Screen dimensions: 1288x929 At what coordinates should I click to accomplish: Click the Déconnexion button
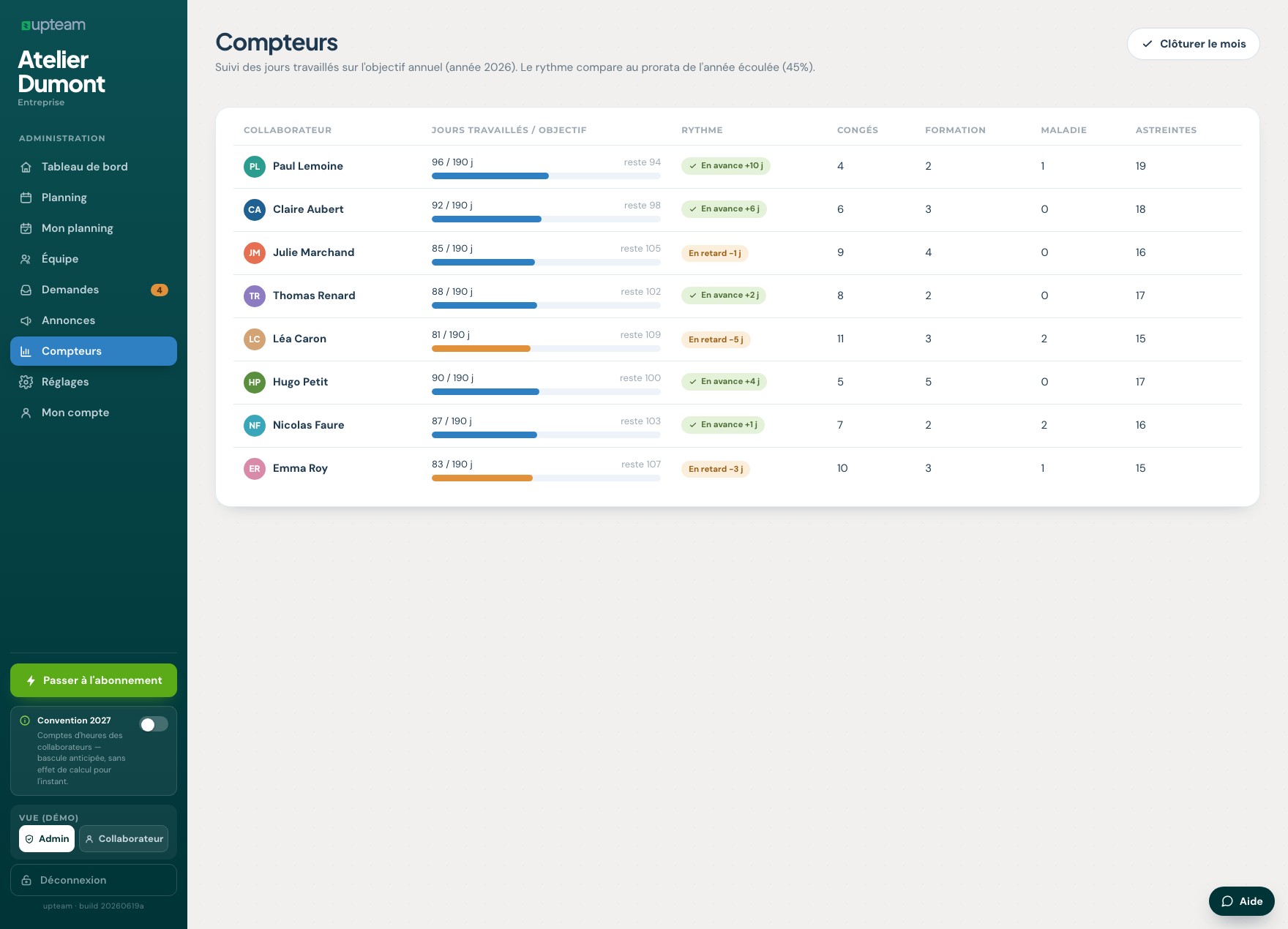pyautogui.click(x=94, y=880)
